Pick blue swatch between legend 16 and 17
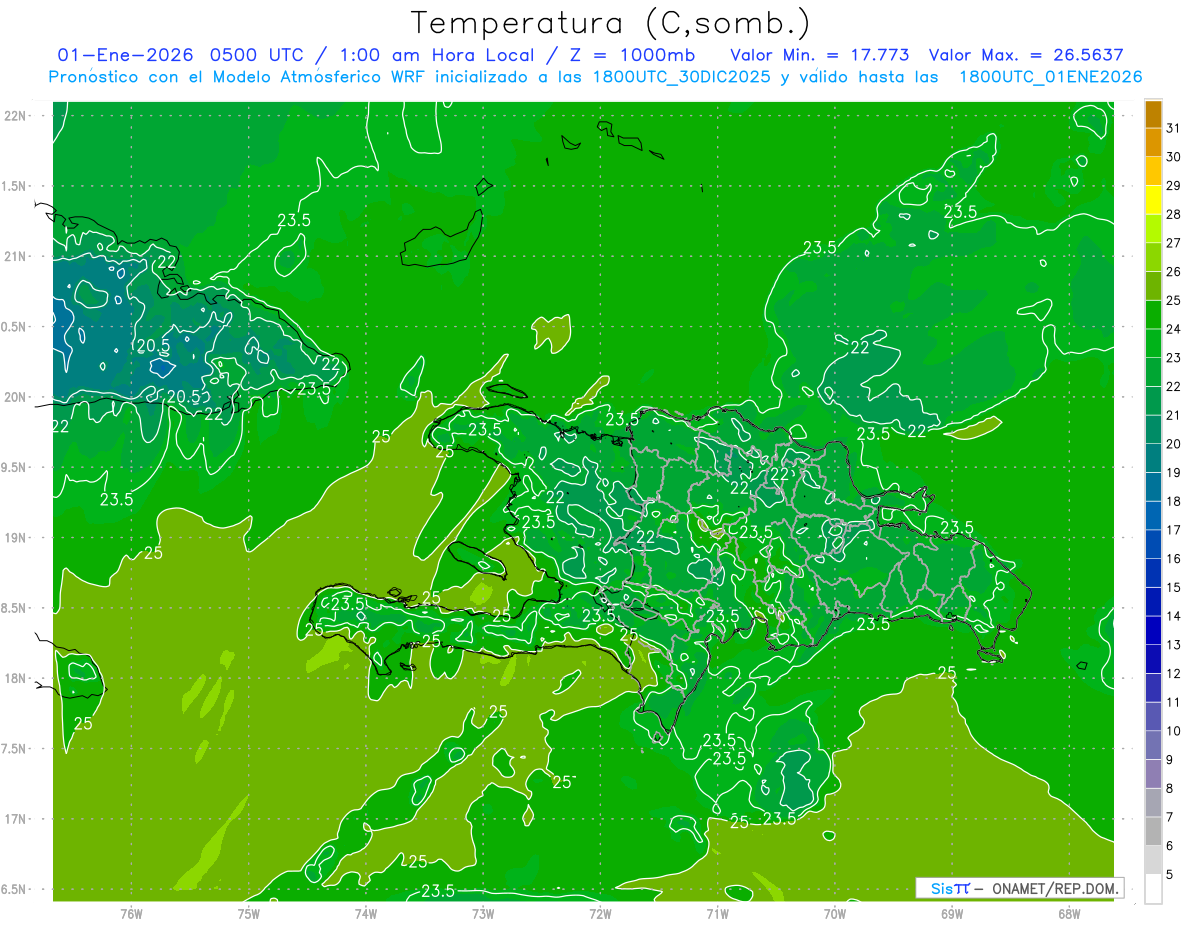The image size is (1200, 927). (x=1153, y=544)
